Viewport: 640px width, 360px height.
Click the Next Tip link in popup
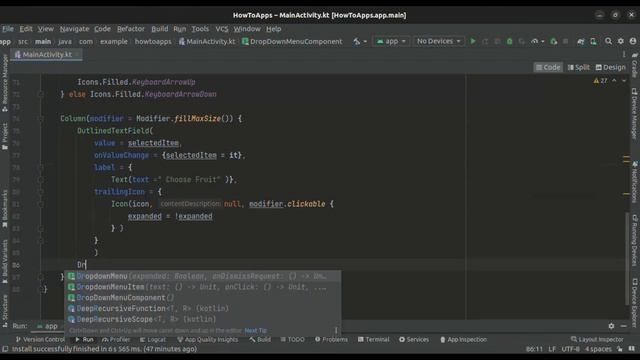[256, 331]
